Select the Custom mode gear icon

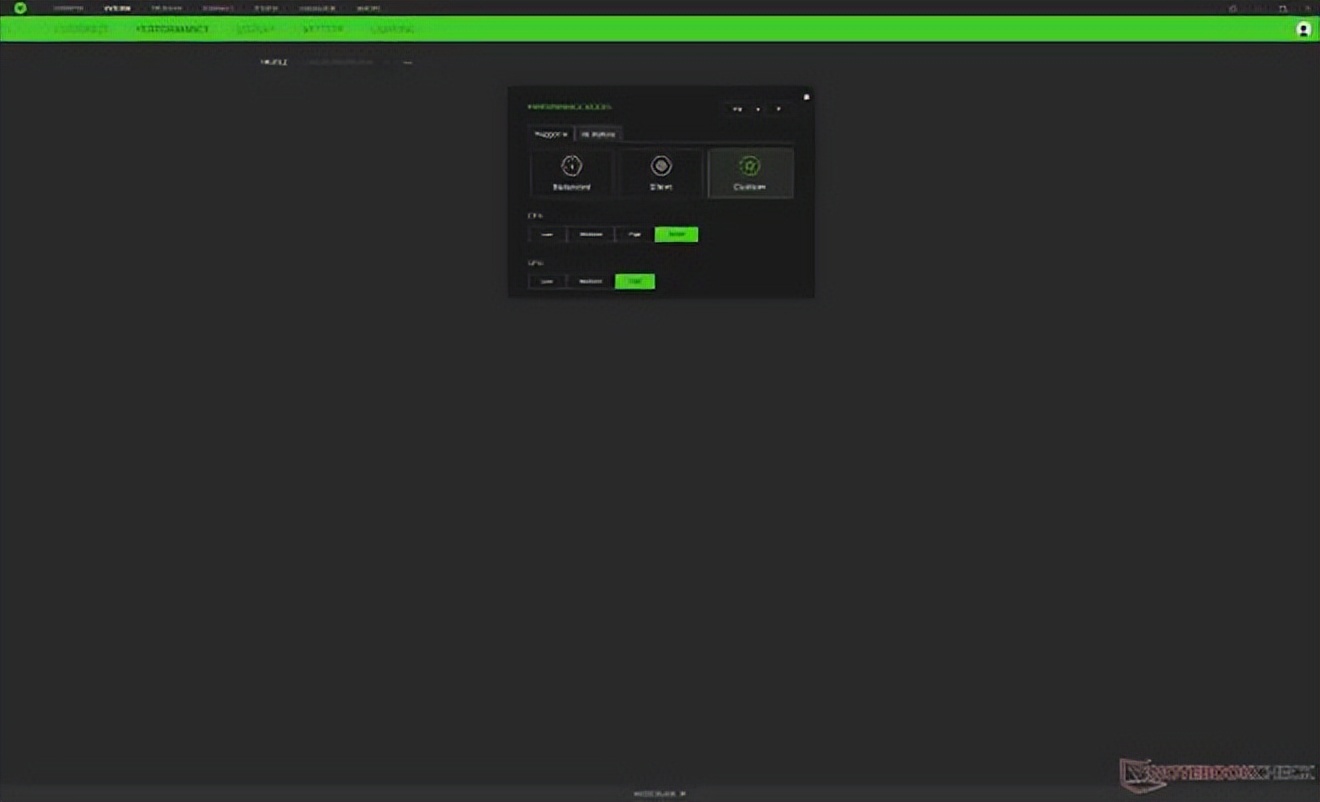(x=750, y=166)
